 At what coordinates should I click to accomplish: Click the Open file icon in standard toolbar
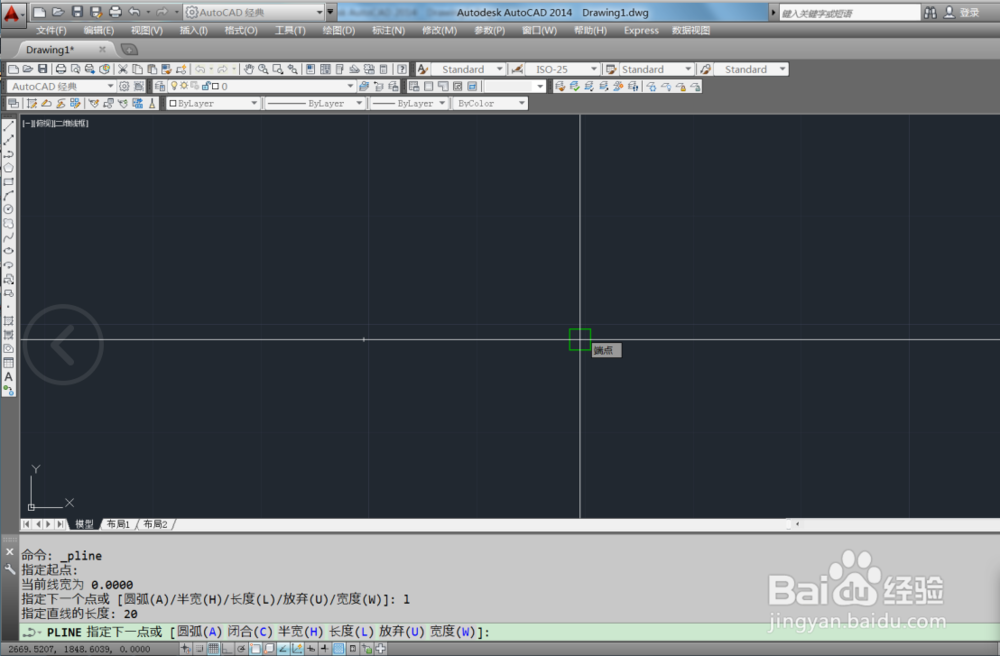click(27, 69)
